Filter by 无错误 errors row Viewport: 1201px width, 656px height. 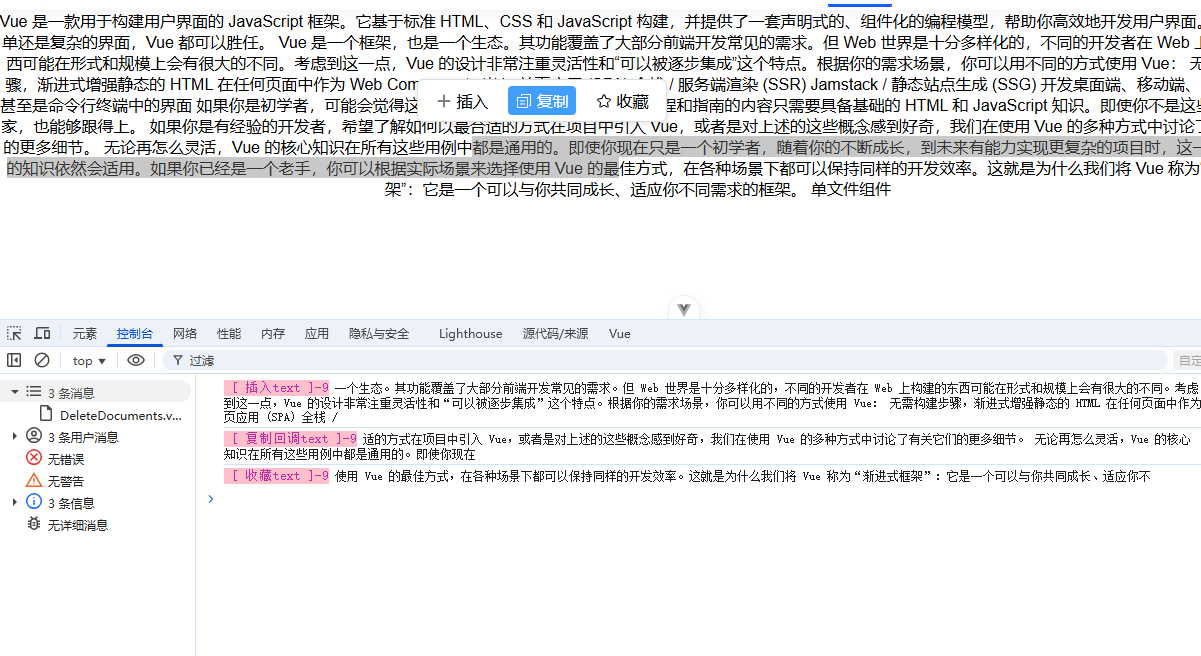pyautogui.click(x=95, y=458)
